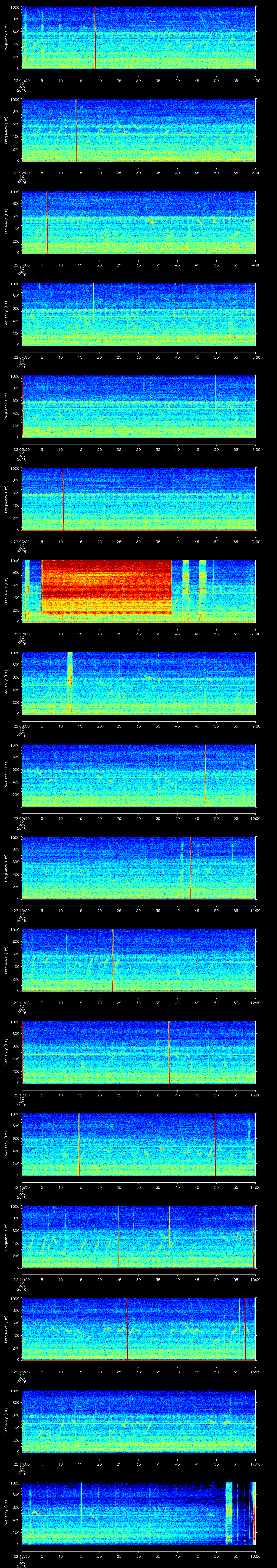Select the spectrogram panel starting at 22:02:00
This screenshot has height=1568, width=277.
139,130
